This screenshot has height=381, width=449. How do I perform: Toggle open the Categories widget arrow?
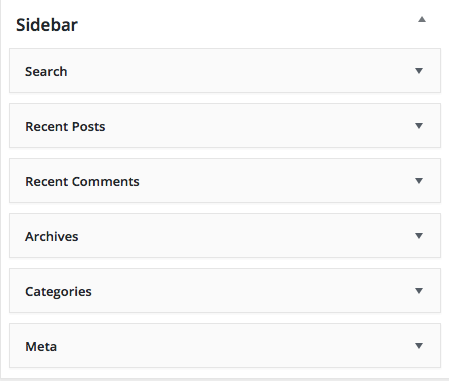(419, 291)
